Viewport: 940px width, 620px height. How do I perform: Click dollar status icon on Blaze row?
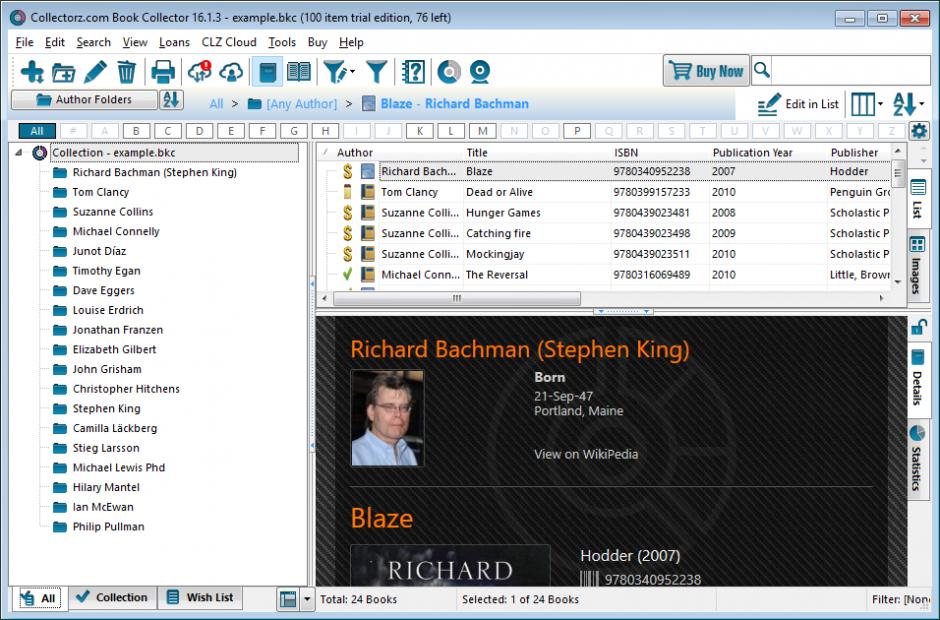(x=347, y=171)
